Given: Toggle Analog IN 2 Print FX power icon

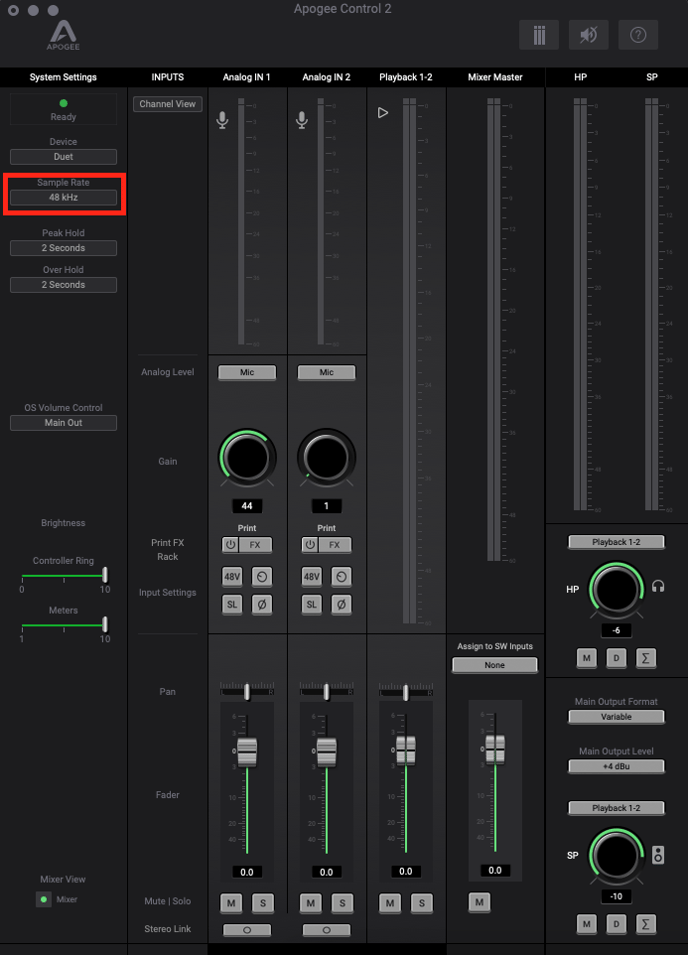Looking at the screenshot, I should (x=310, y=544).
